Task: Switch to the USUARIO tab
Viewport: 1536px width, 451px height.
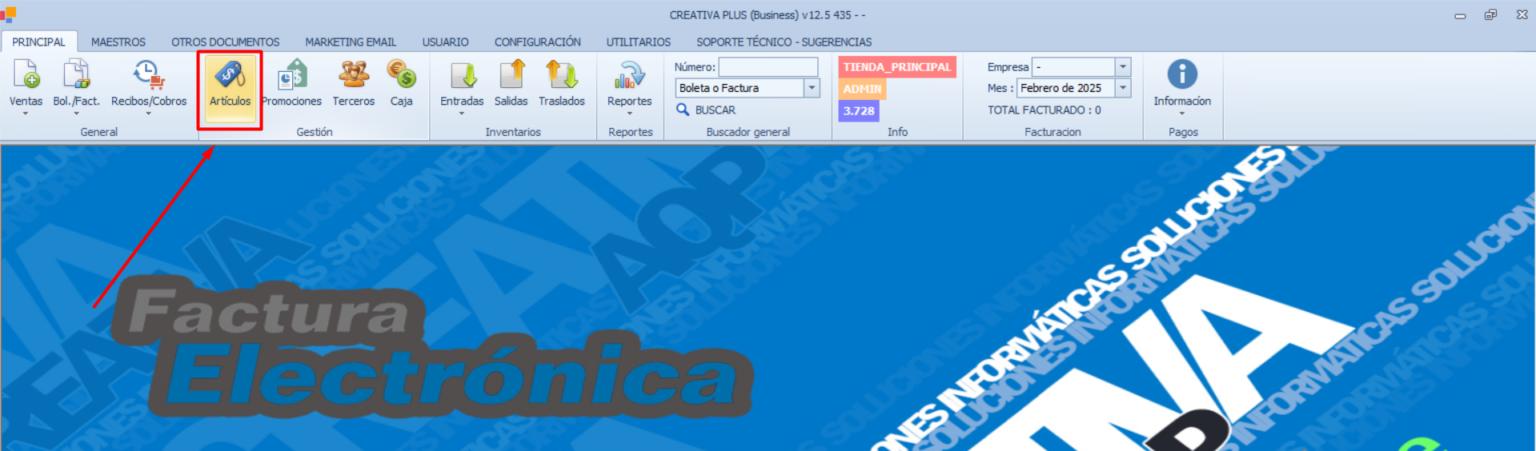Action: point(445,42)
